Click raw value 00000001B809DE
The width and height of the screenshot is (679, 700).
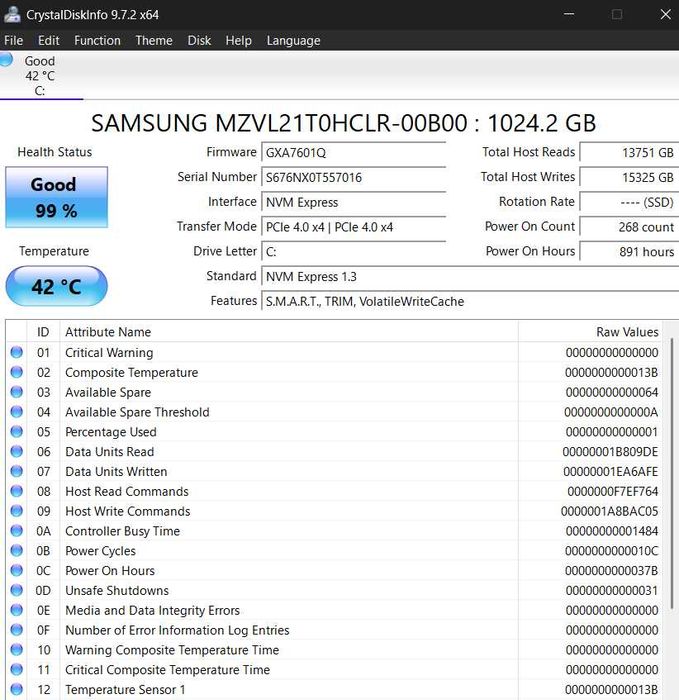[x=610, y=452]
